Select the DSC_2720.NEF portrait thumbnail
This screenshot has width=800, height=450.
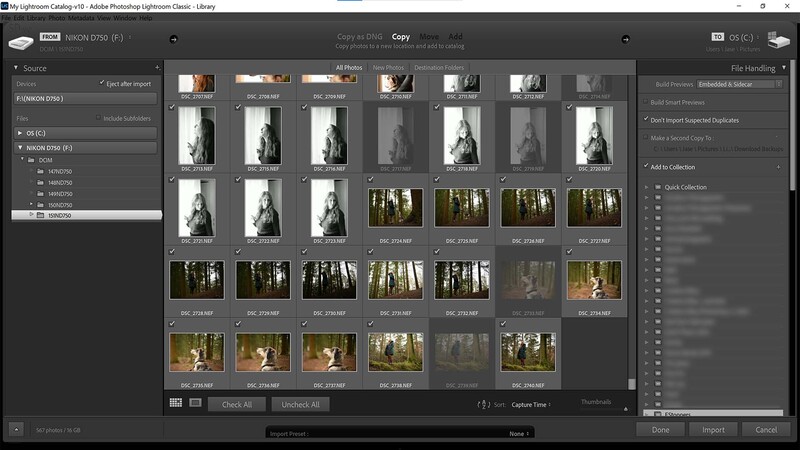[594, 135]
